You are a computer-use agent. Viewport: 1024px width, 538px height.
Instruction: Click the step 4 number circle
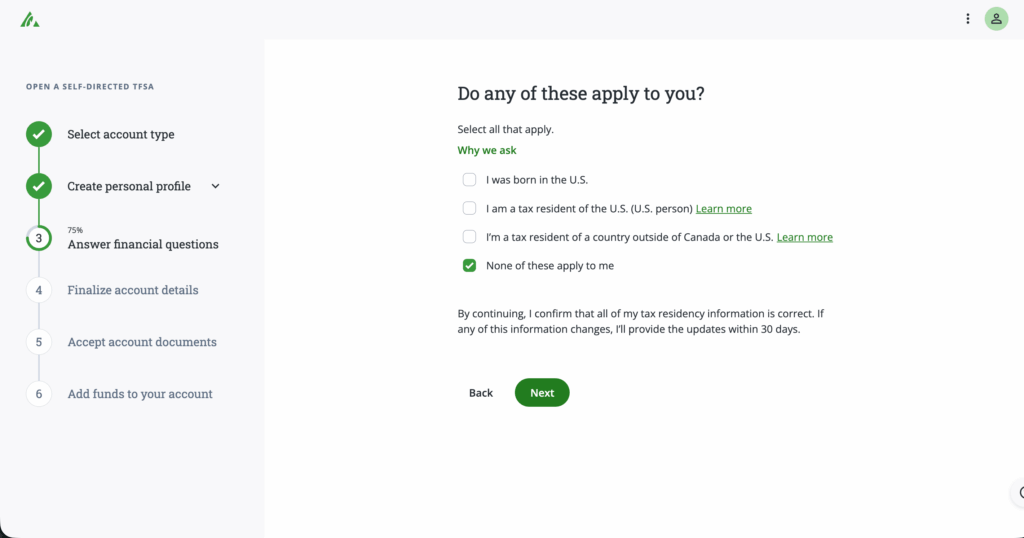[x=39, y=290]
